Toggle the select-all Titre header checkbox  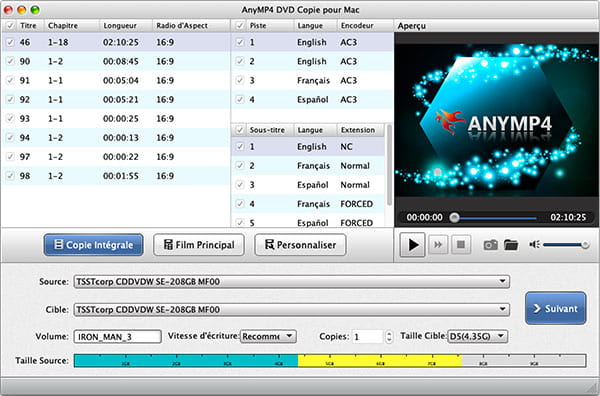click(x=10, y=26)
